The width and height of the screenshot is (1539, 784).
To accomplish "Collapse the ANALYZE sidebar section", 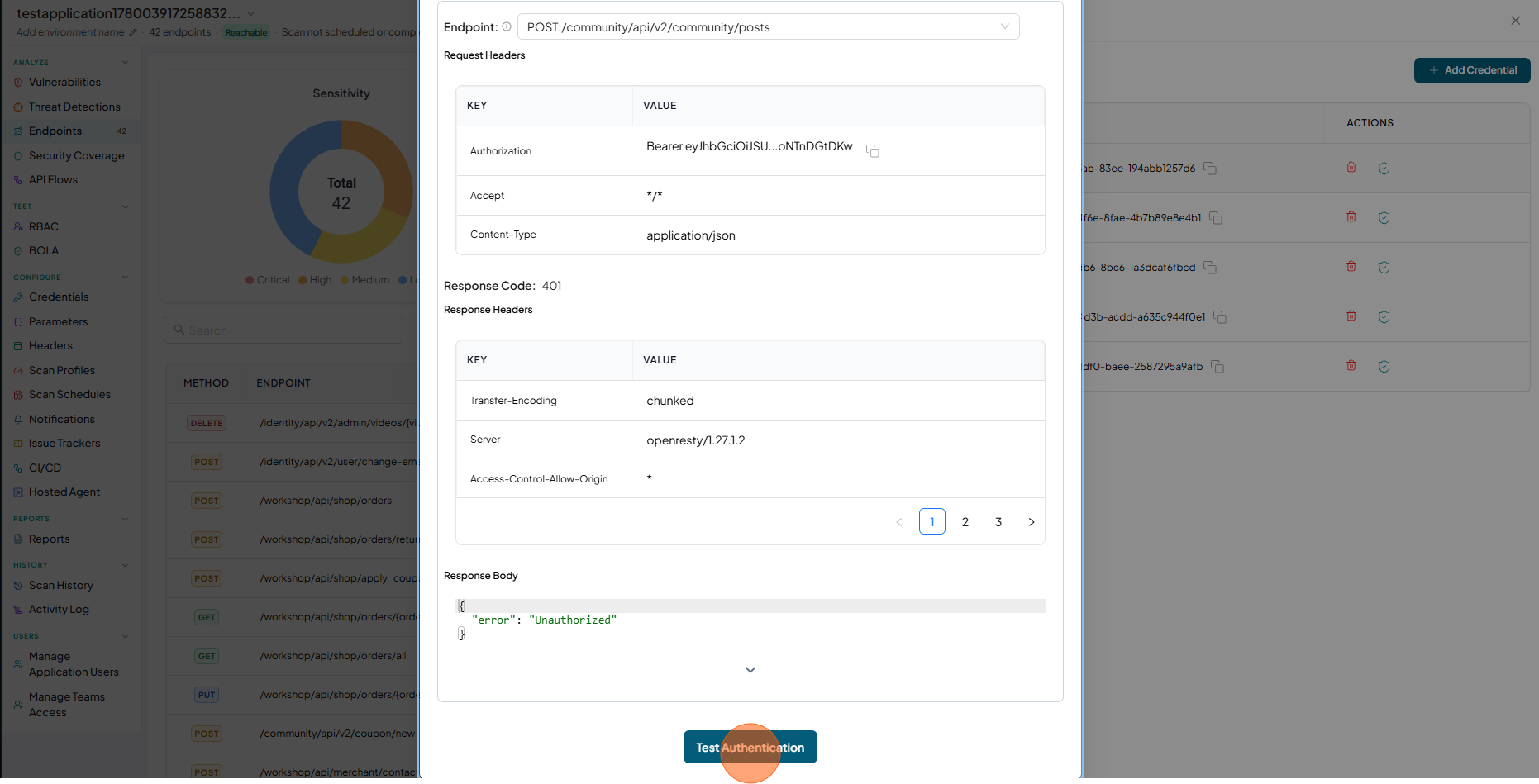I will [x=125, y=63].
